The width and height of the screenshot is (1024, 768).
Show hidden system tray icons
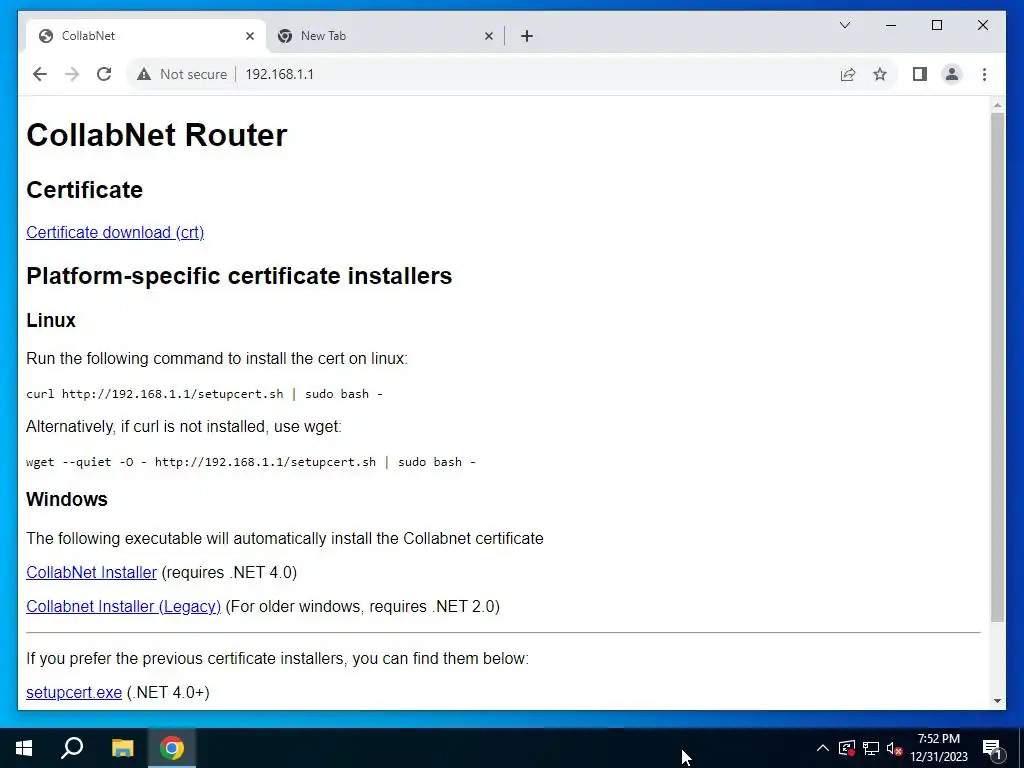click(823, 748)
